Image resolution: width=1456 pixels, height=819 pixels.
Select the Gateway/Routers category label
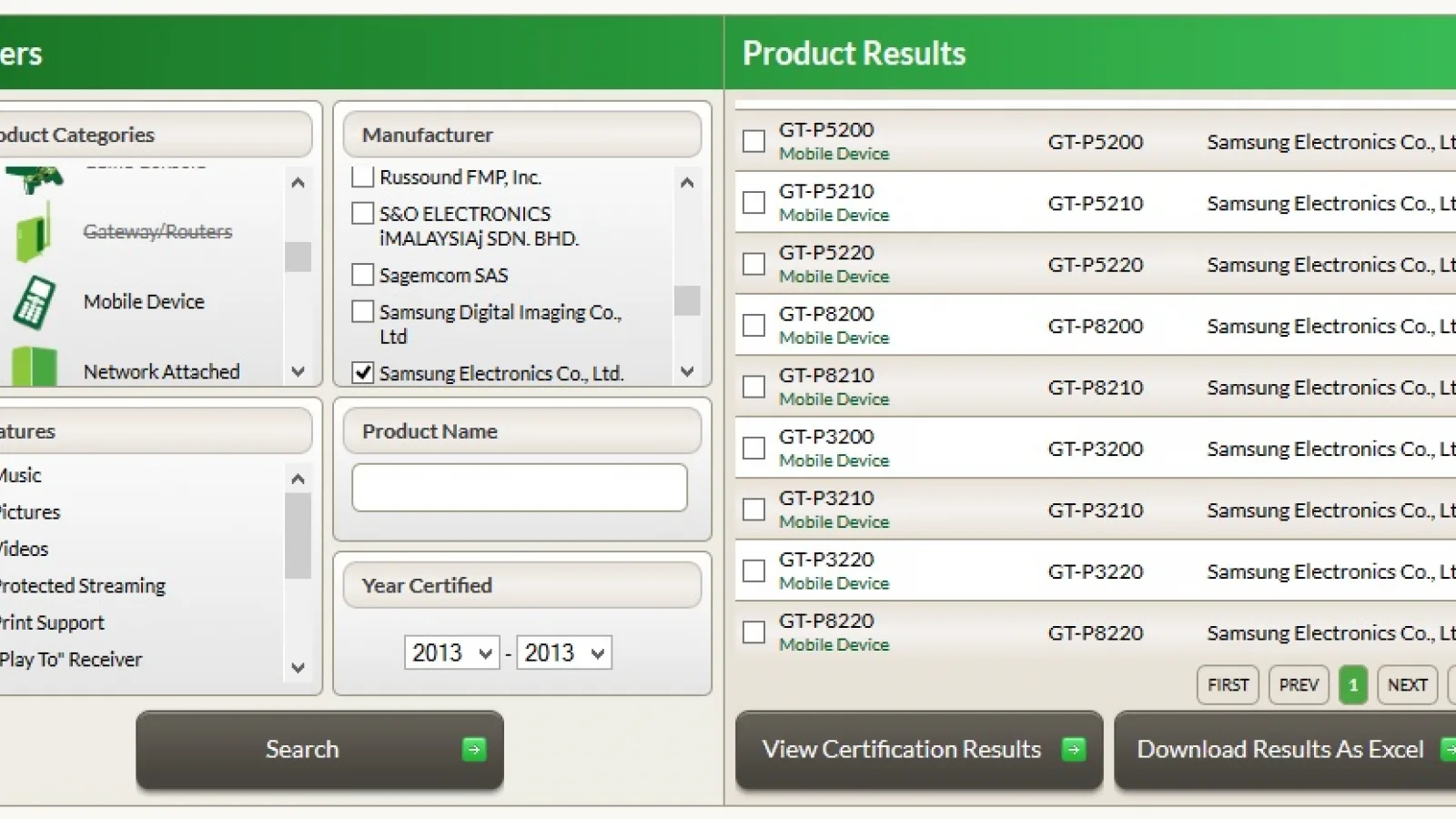click(x=157, y=231)
